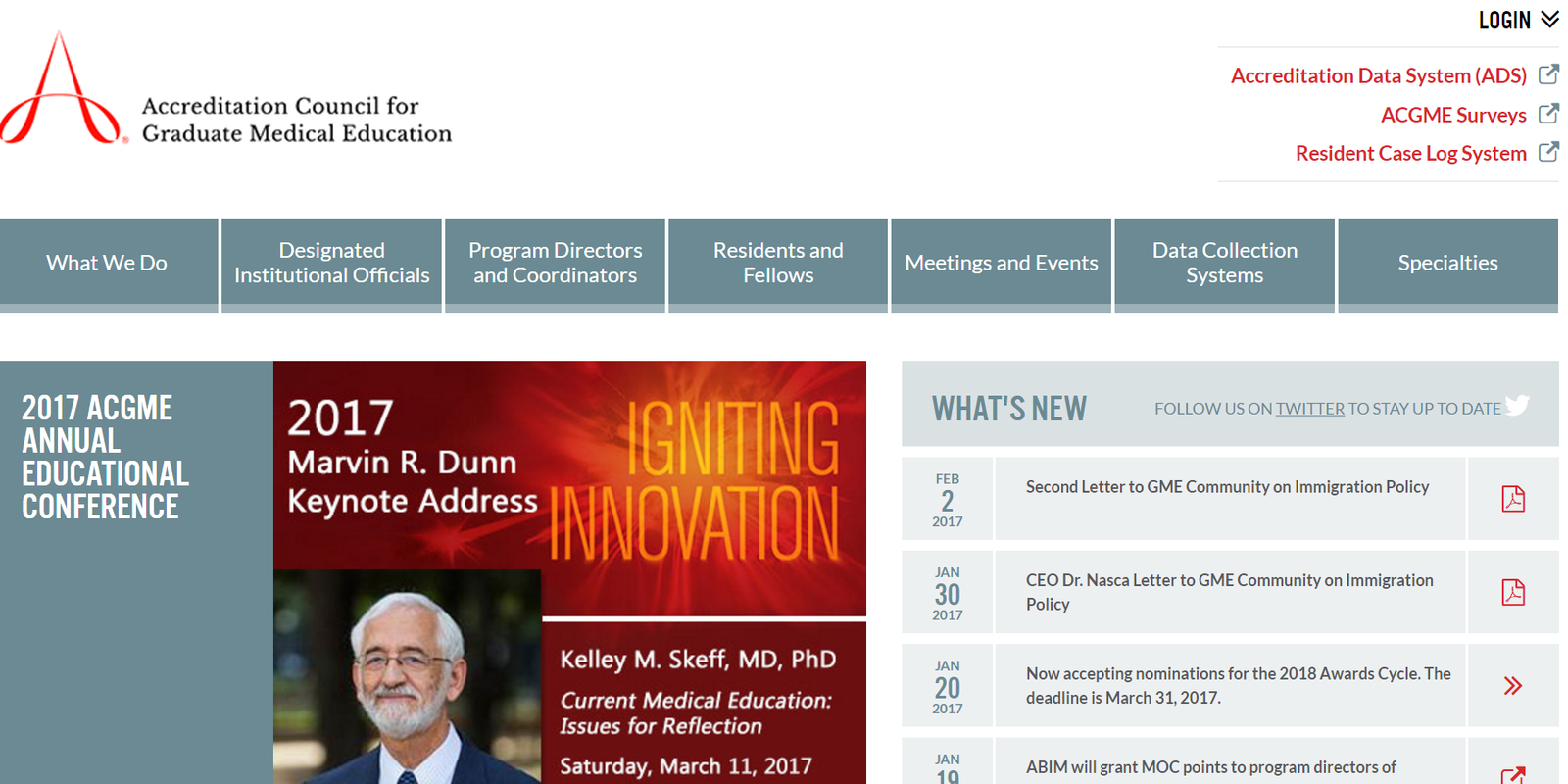Image resolution: width=1568 pixels, height=784 pixels.
Task: Click the ACGME logo to go home
Action: (226, 90)
